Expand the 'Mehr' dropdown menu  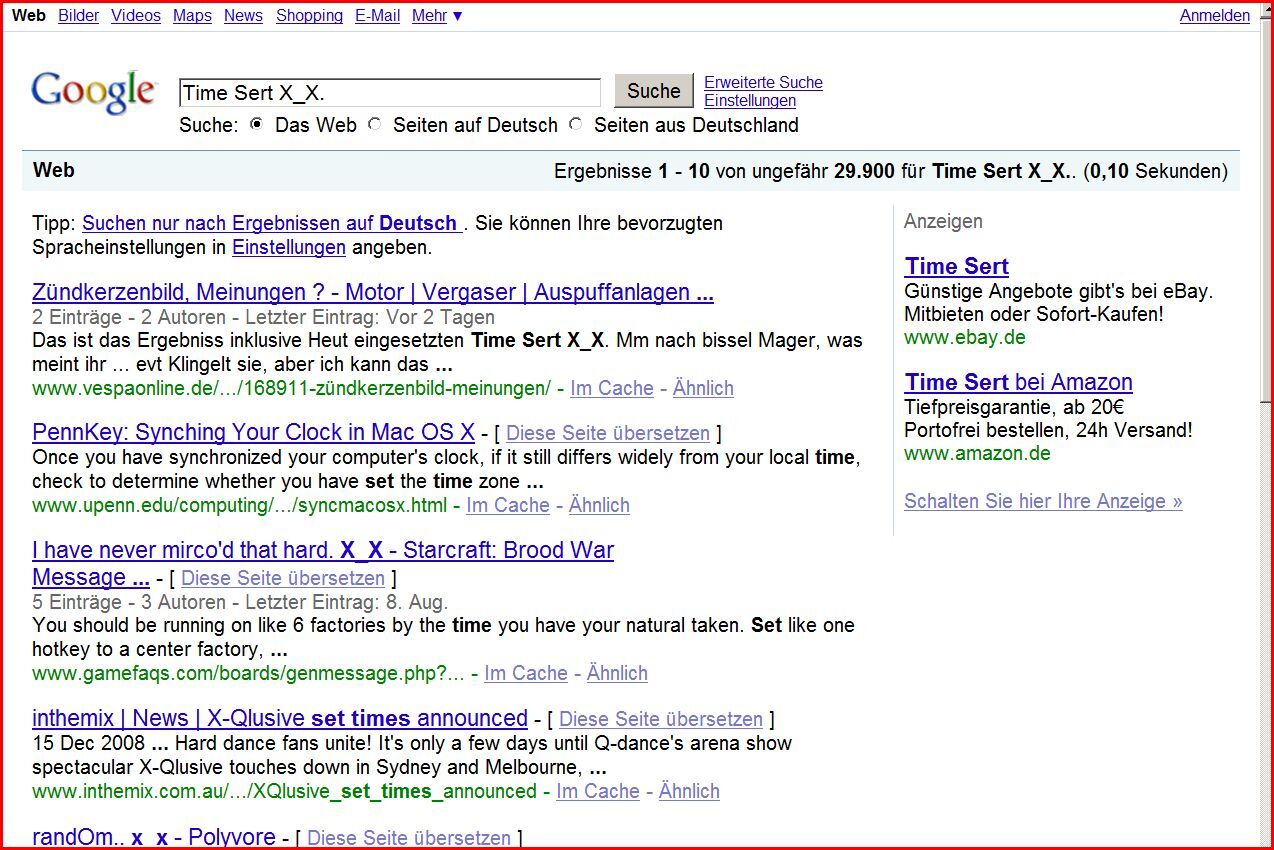click(x=437, y=16)
